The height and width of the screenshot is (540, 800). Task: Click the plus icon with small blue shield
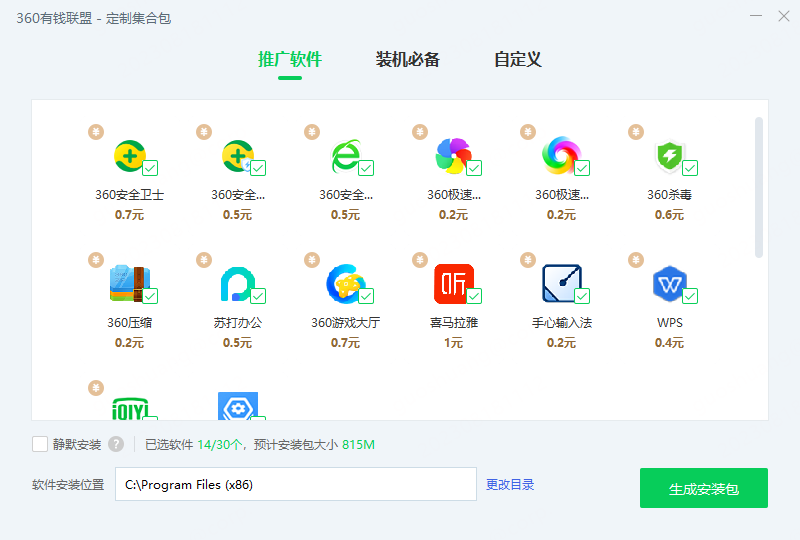tap(238, 156)
